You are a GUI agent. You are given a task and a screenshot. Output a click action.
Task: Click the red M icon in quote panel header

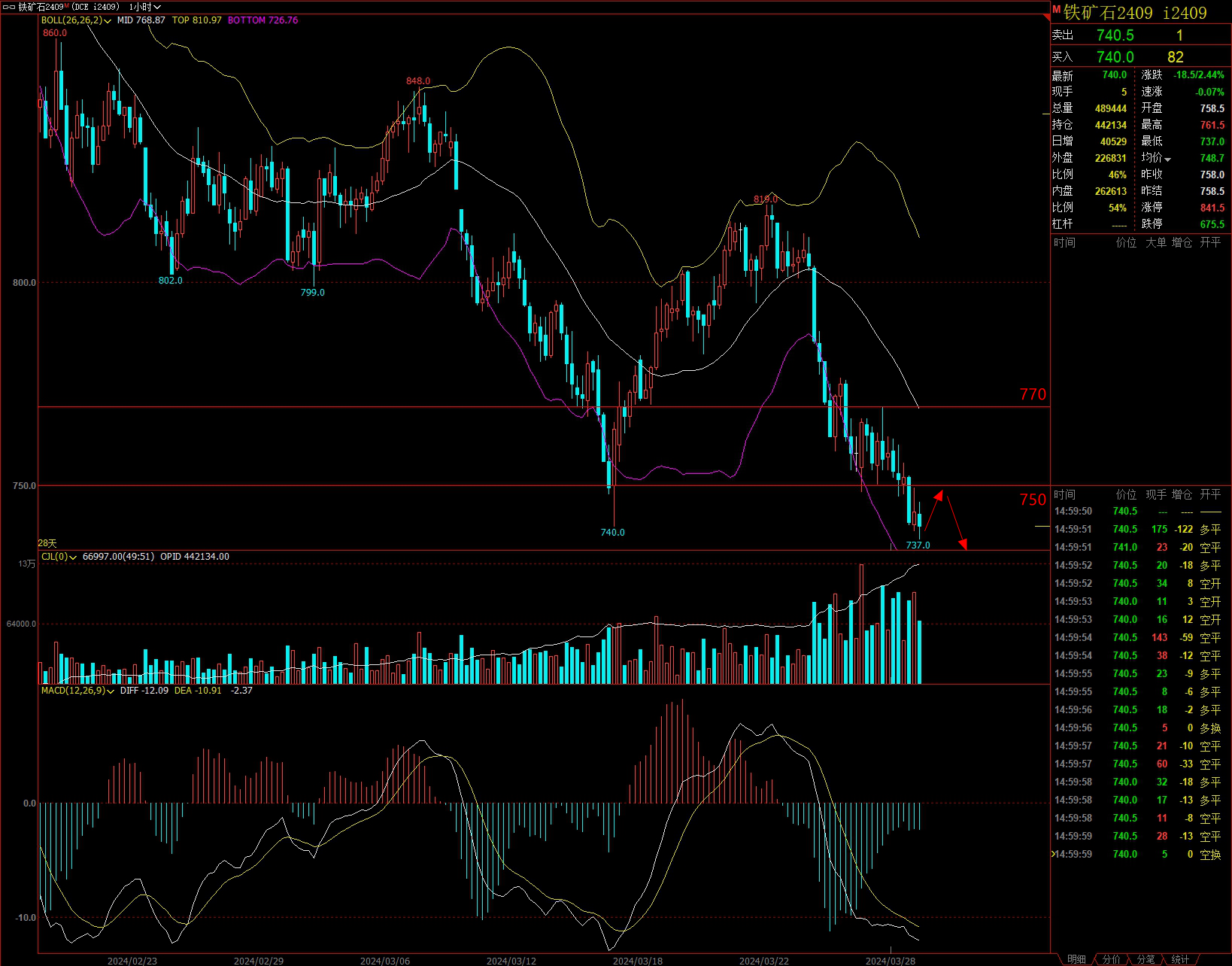[1056, 10]
